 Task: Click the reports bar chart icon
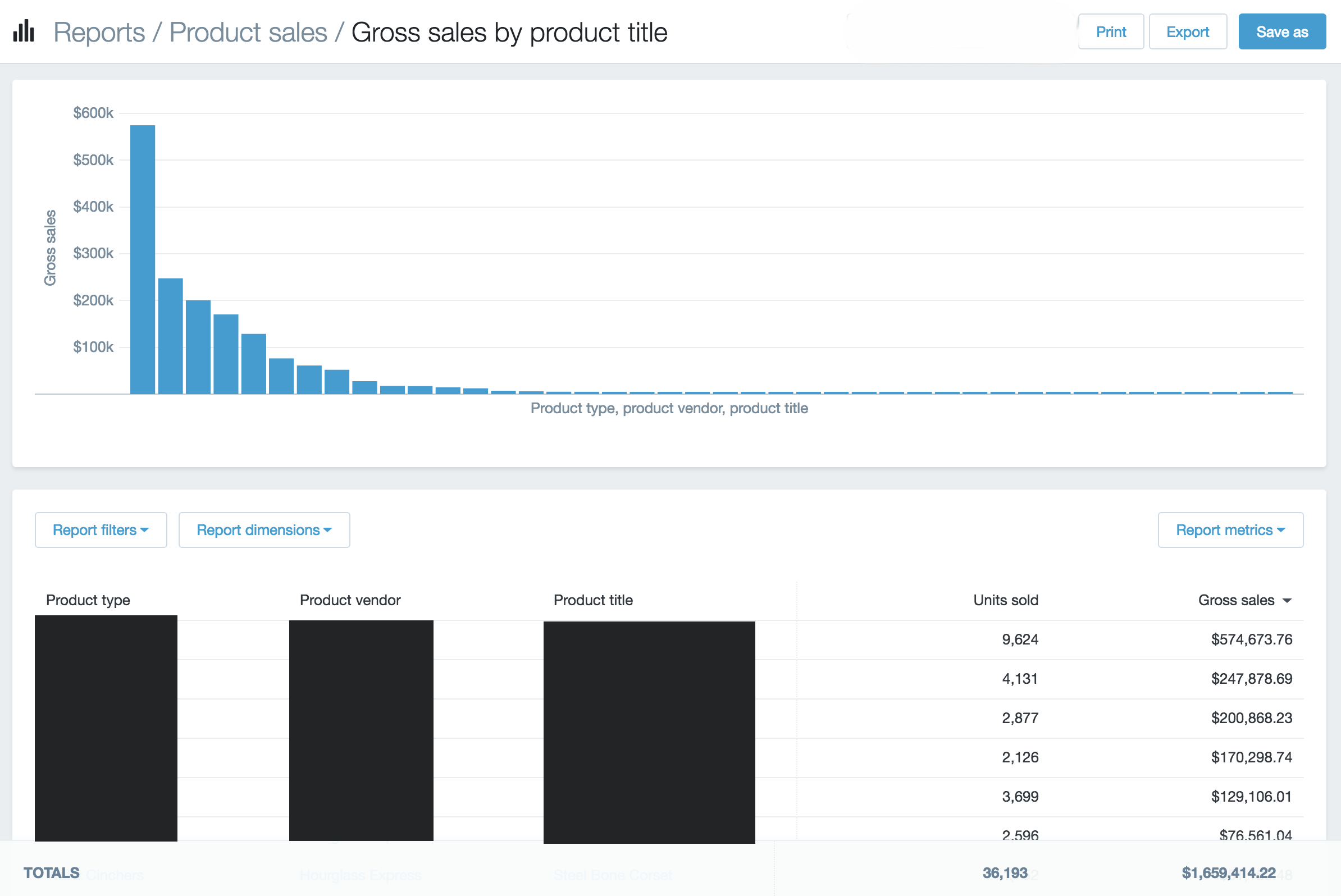click(24, 31)
